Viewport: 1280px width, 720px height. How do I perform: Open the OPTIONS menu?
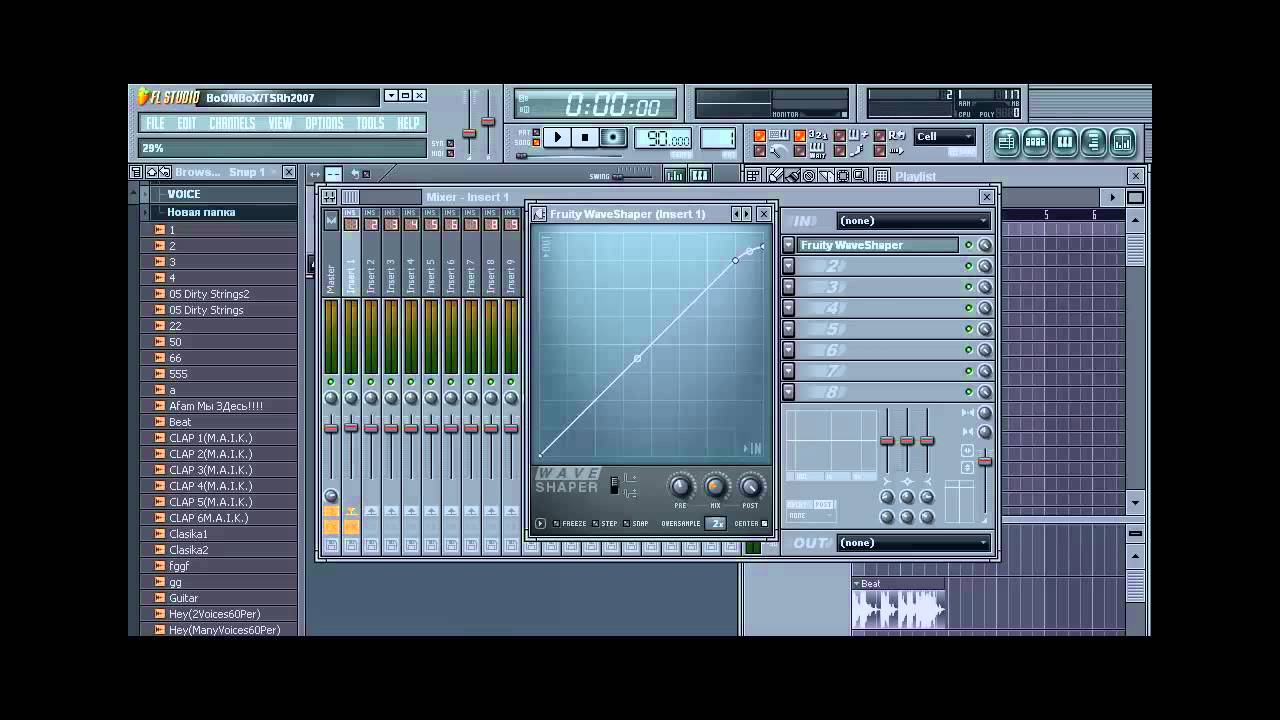(x=324, y=123)
